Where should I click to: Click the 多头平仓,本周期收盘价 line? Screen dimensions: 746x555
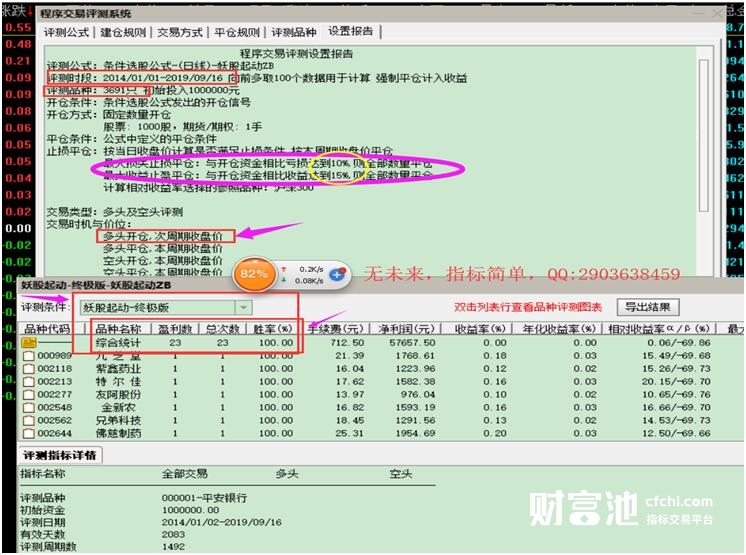coord(163,248)
